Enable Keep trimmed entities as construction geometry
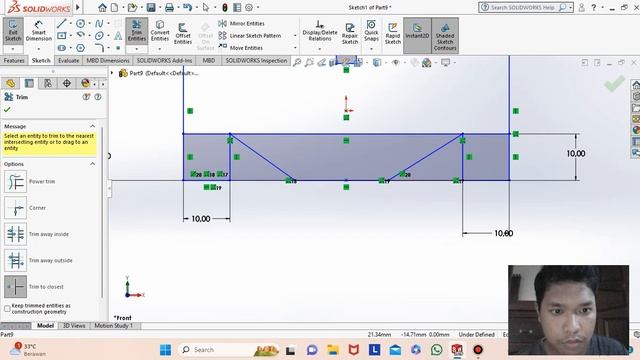The image size is (640, 360). point(7,309)
